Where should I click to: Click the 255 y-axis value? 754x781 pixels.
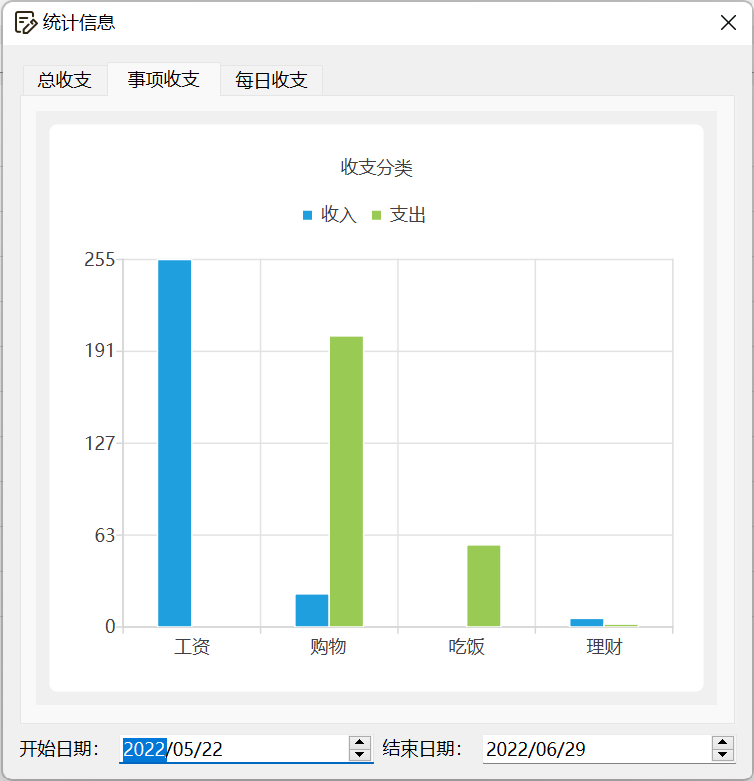(100, 260)
